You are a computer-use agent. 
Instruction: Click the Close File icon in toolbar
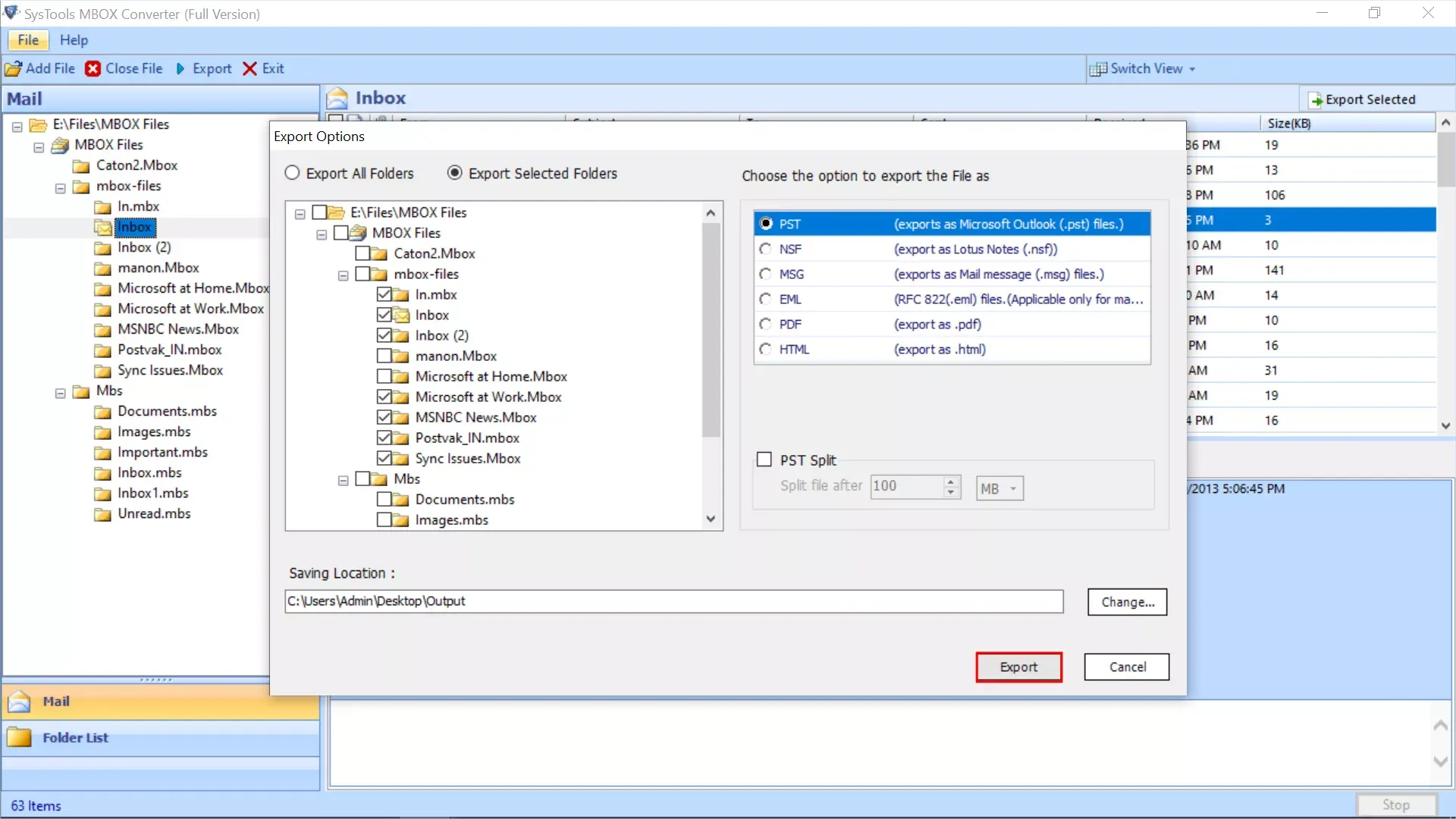93,68
